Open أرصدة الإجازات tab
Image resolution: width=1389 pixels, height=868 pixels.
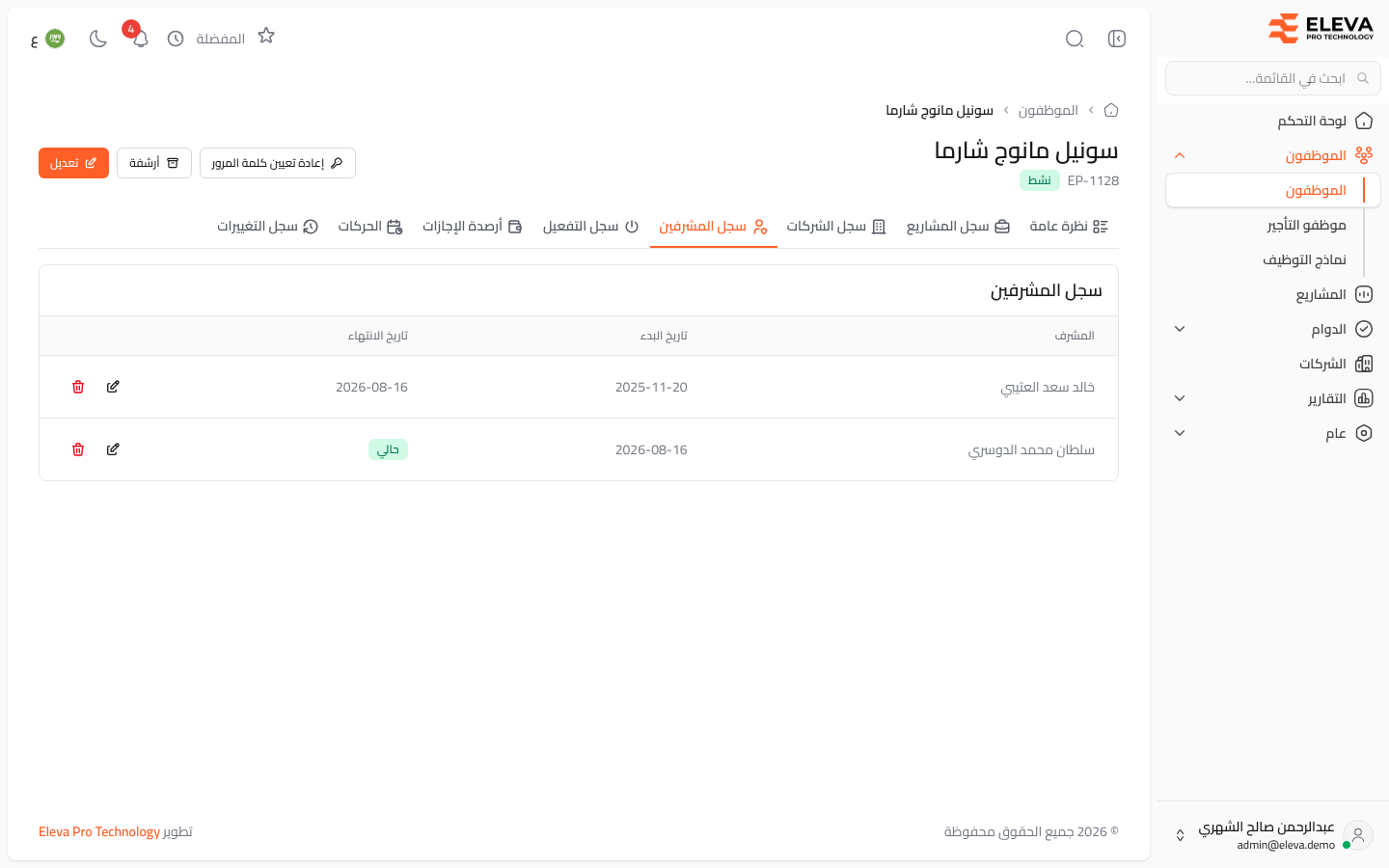click(473, 227)
